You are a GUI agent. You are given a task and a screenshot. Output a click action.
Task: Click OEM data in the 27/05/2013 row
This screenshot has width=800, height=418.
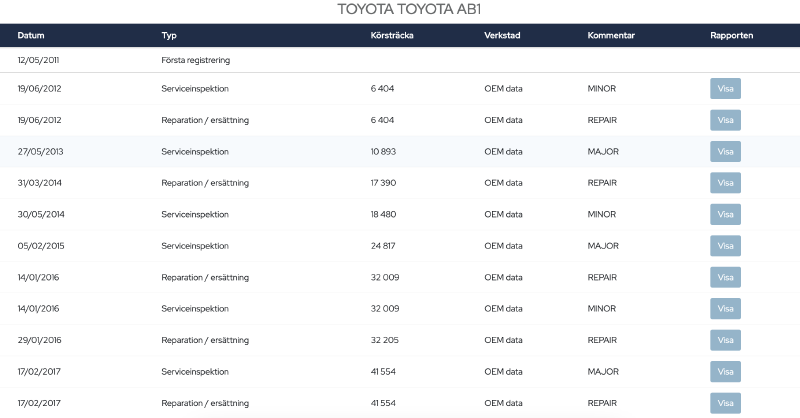(x=503, y=152)
